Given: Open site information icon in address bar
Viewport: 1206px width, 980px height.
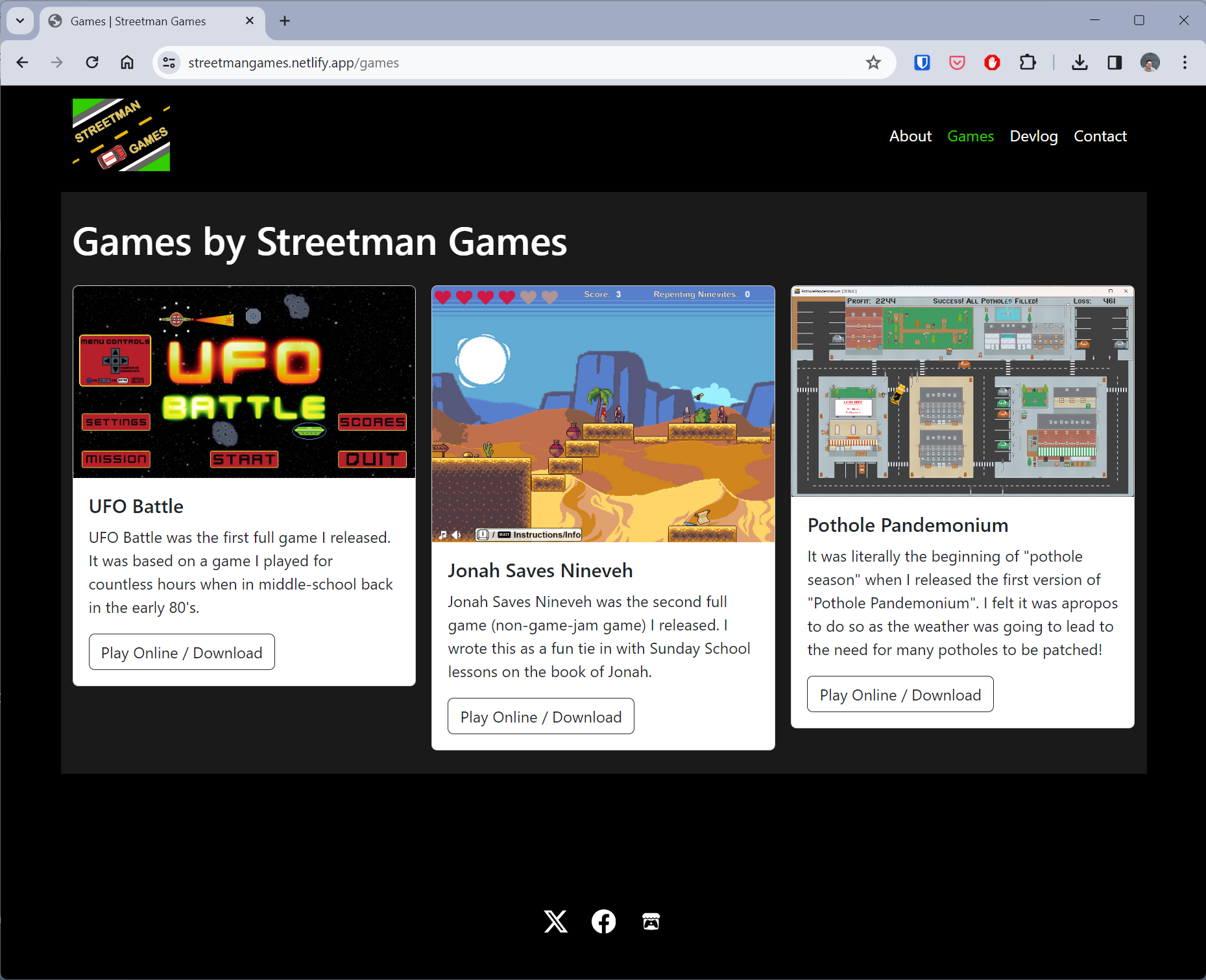Looking at the screenshot, I should click(x=169, y=62).
